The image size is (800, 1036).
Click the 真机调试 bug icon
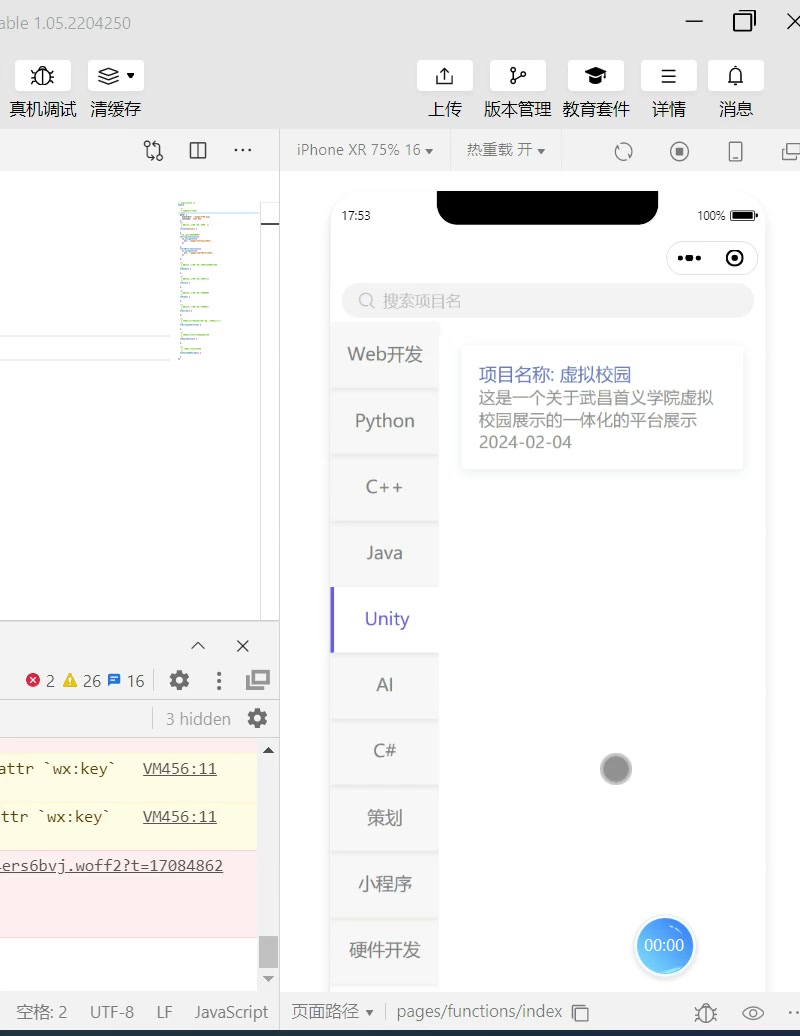[42, 76]
